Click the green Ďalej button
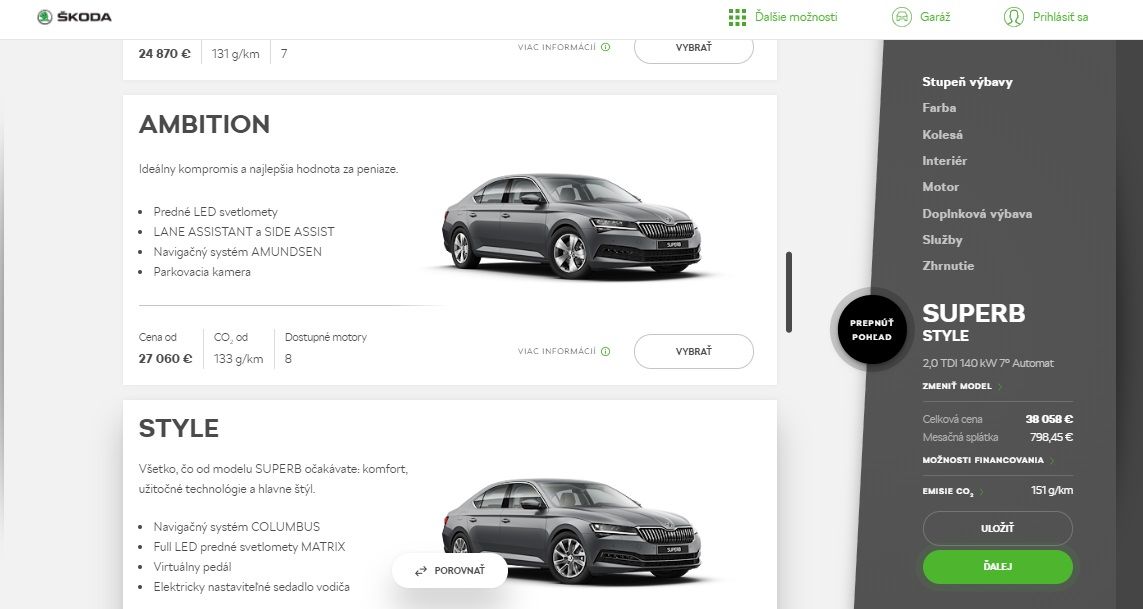Image resolution: width=1143 pixels, height=609 pixels. point(997,567)
